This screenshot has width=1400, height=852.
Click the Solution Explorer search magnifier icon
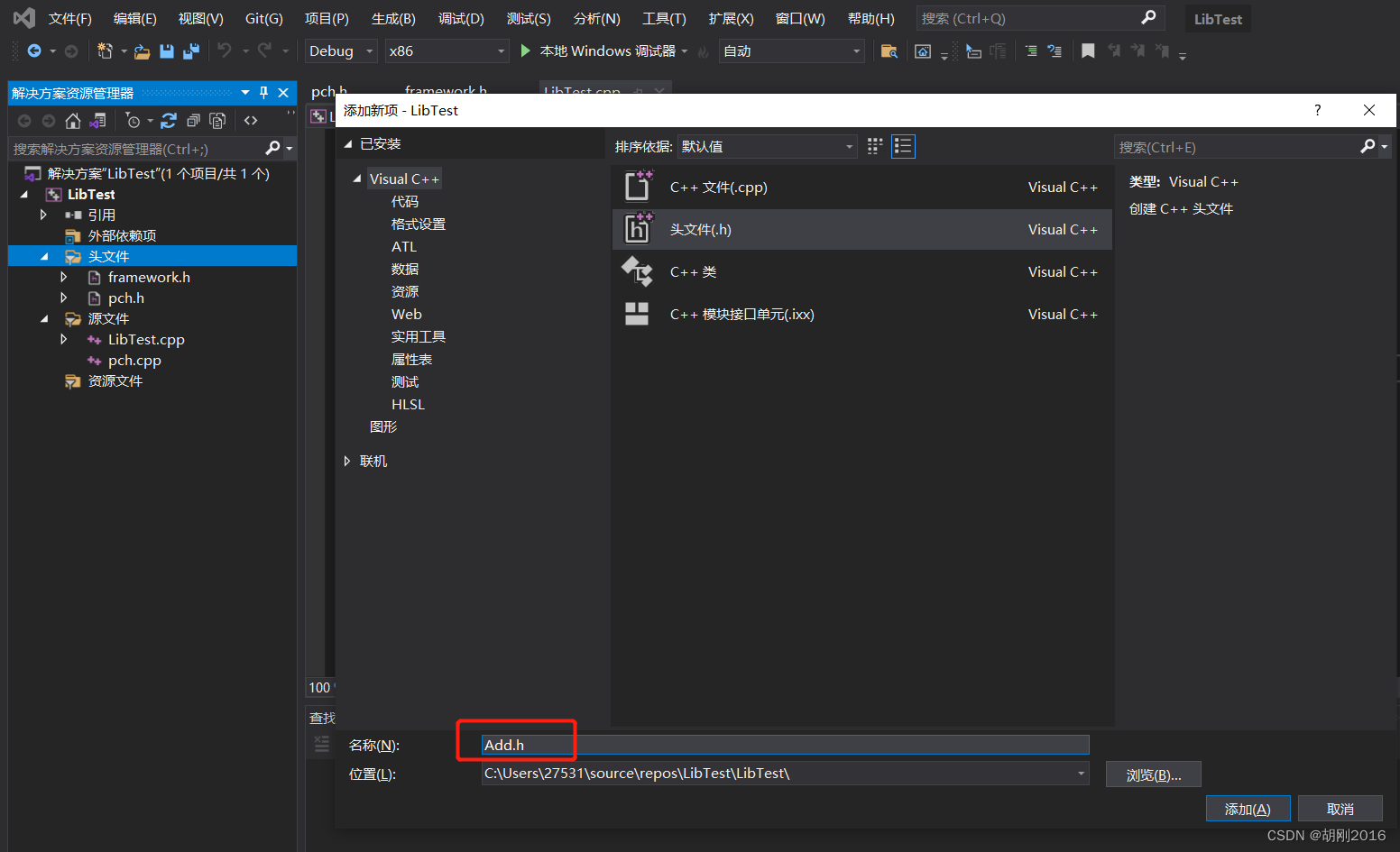point(272,148)
